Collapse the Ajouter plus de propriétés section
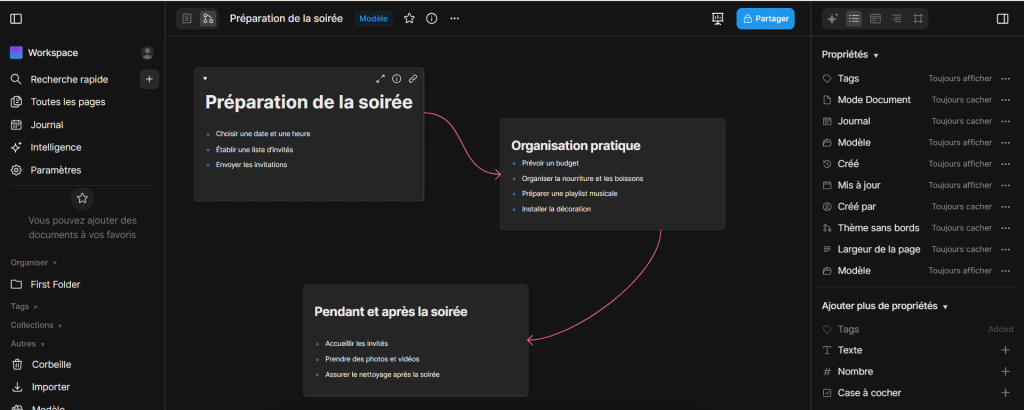 [x=945, y=306]
